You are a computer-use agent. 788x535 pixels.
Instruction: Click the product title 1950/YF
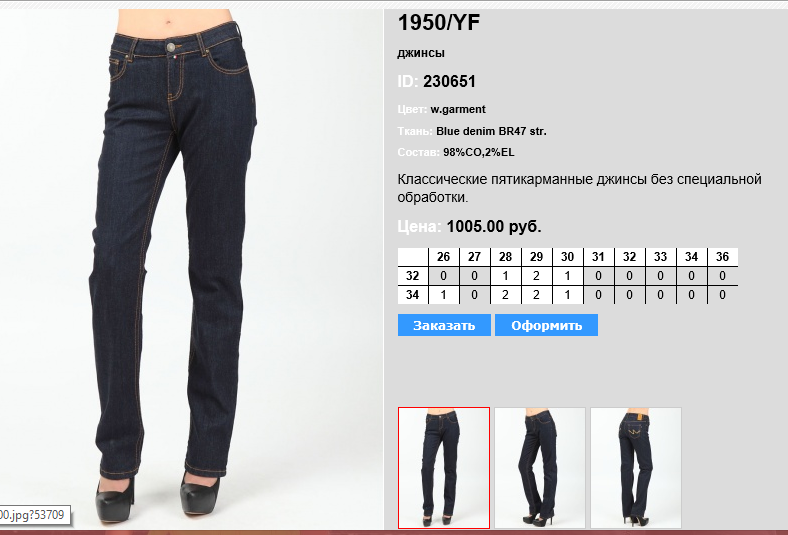click(439, 23)
